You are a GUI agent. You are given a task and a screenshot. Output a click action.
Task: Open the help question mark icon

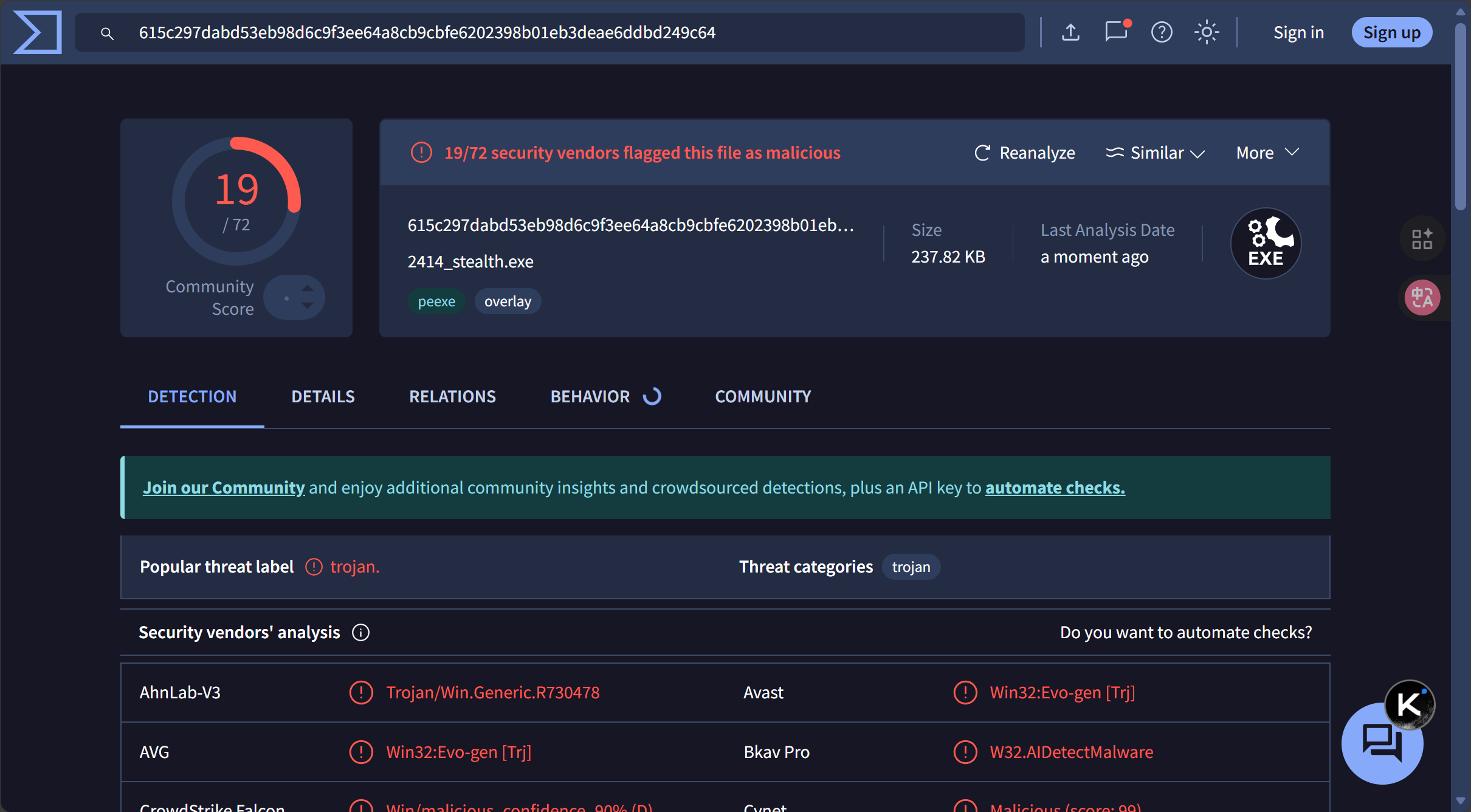pos(1162,32)
